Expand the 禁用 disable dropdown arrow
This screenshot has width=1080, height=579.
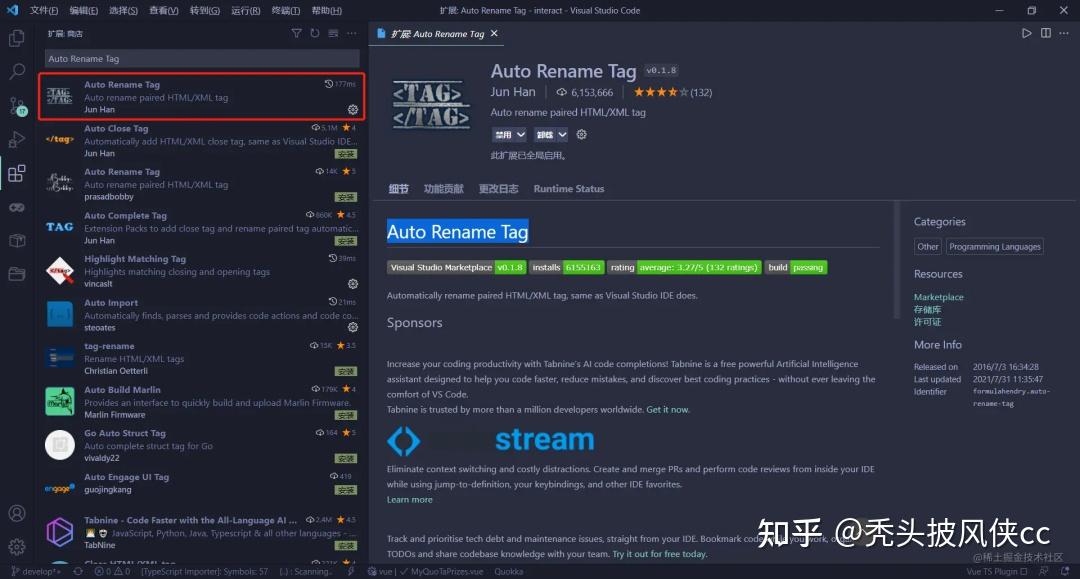521,134
